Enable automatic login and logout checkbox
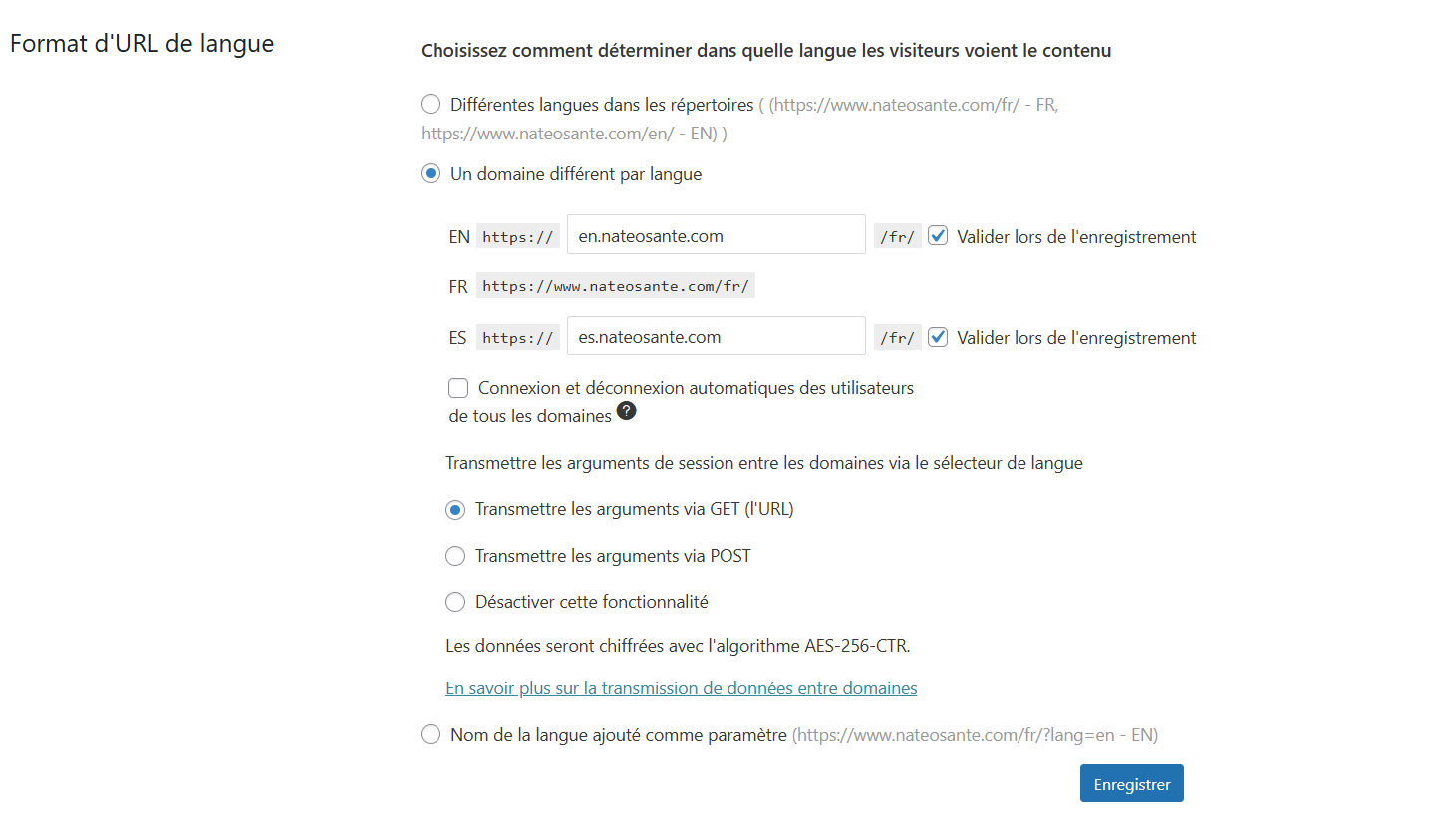This screenshot has width=1456, height=818. click(x=458, y=388)
